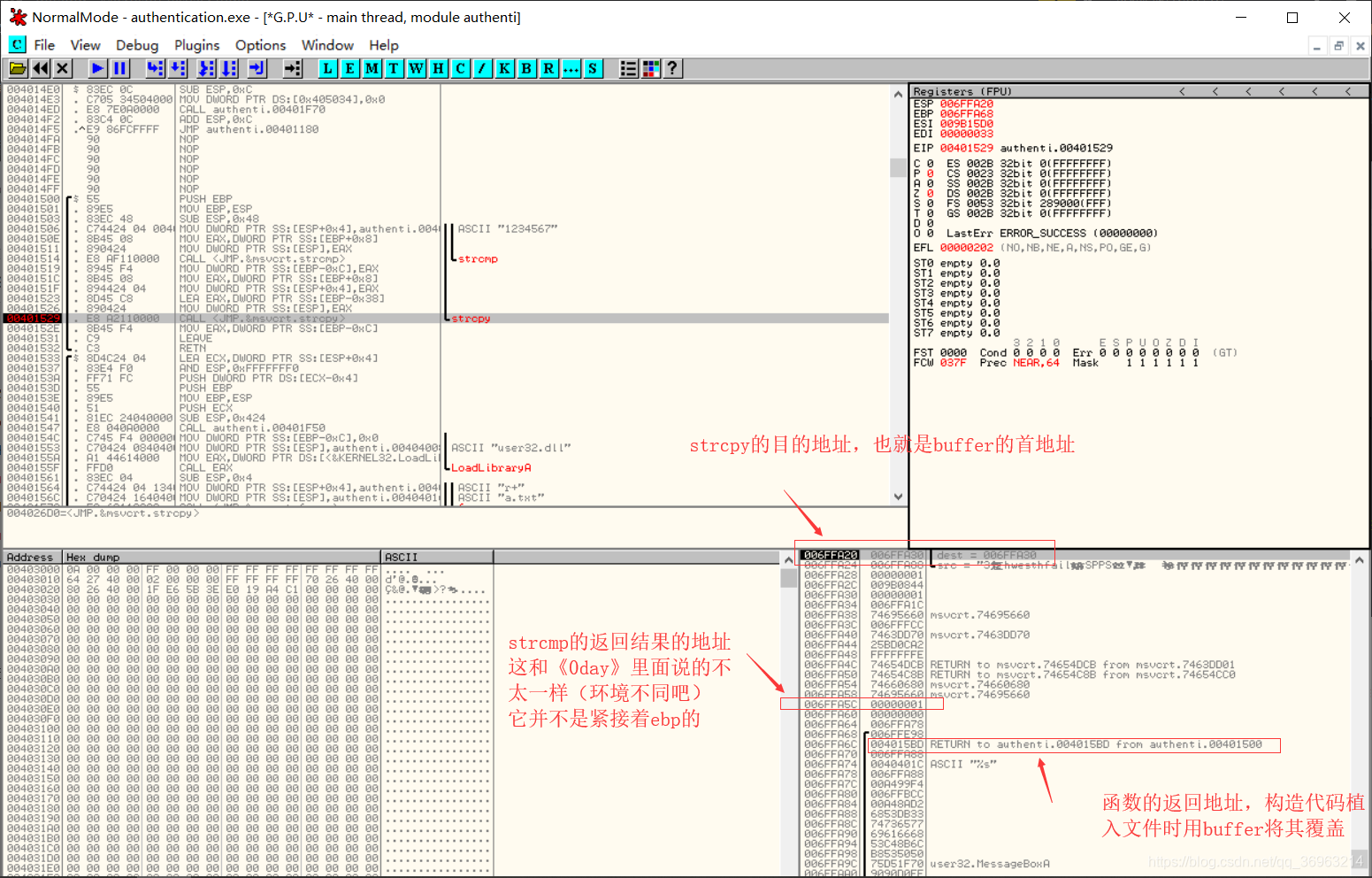Click dump pane scrollbar up arrow
Screen dimensions: 1372x878
pos(788,559)
